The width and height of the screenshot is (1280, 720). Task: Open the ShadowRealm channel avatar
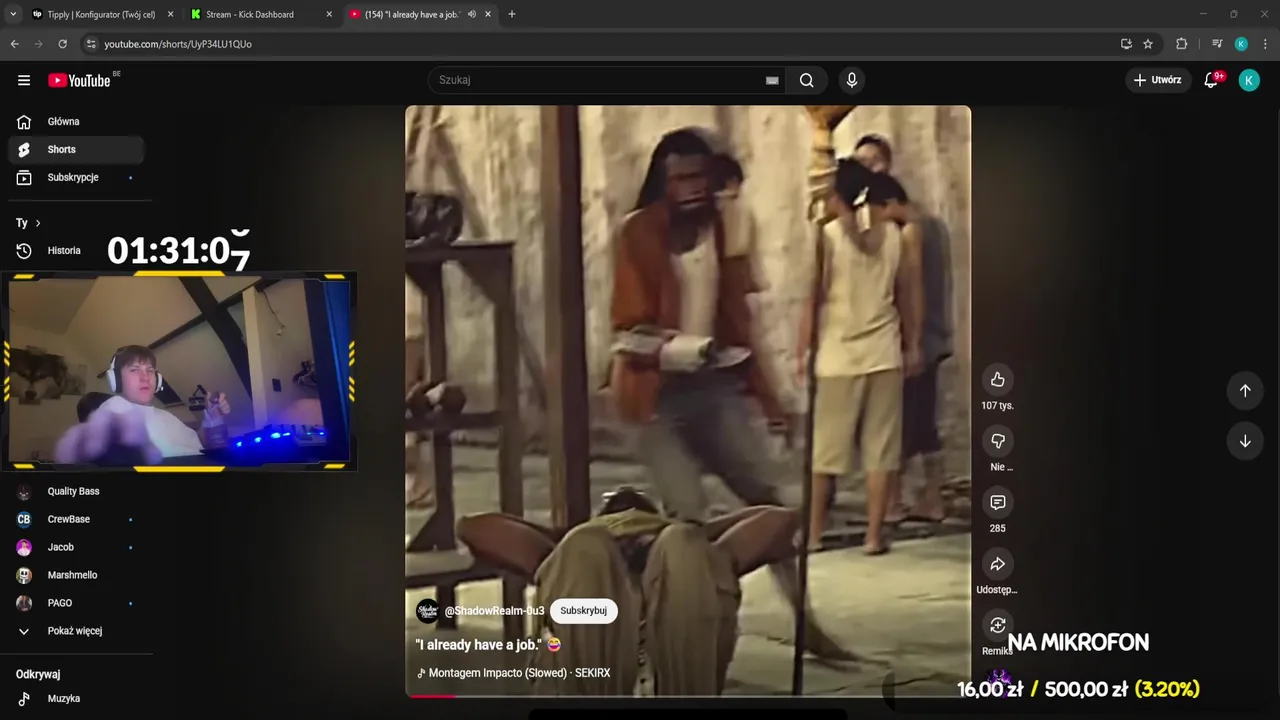click(427, 611)
